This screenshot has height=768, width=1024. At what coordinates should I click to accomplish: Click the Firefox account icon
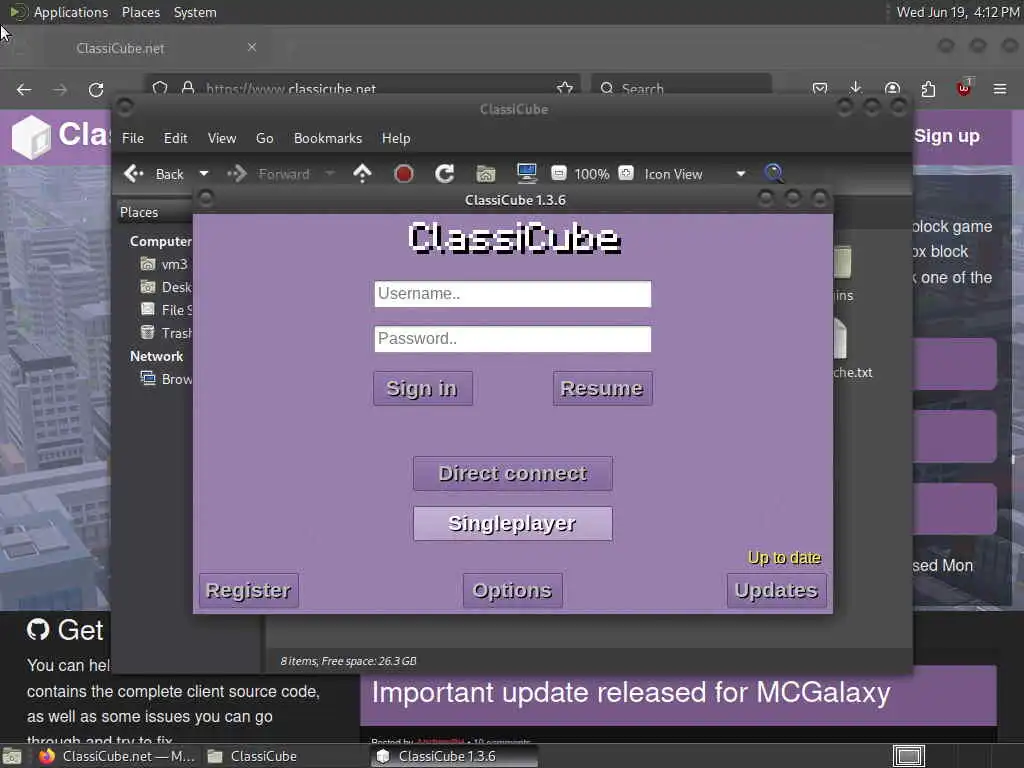click(x=892, y=88)
